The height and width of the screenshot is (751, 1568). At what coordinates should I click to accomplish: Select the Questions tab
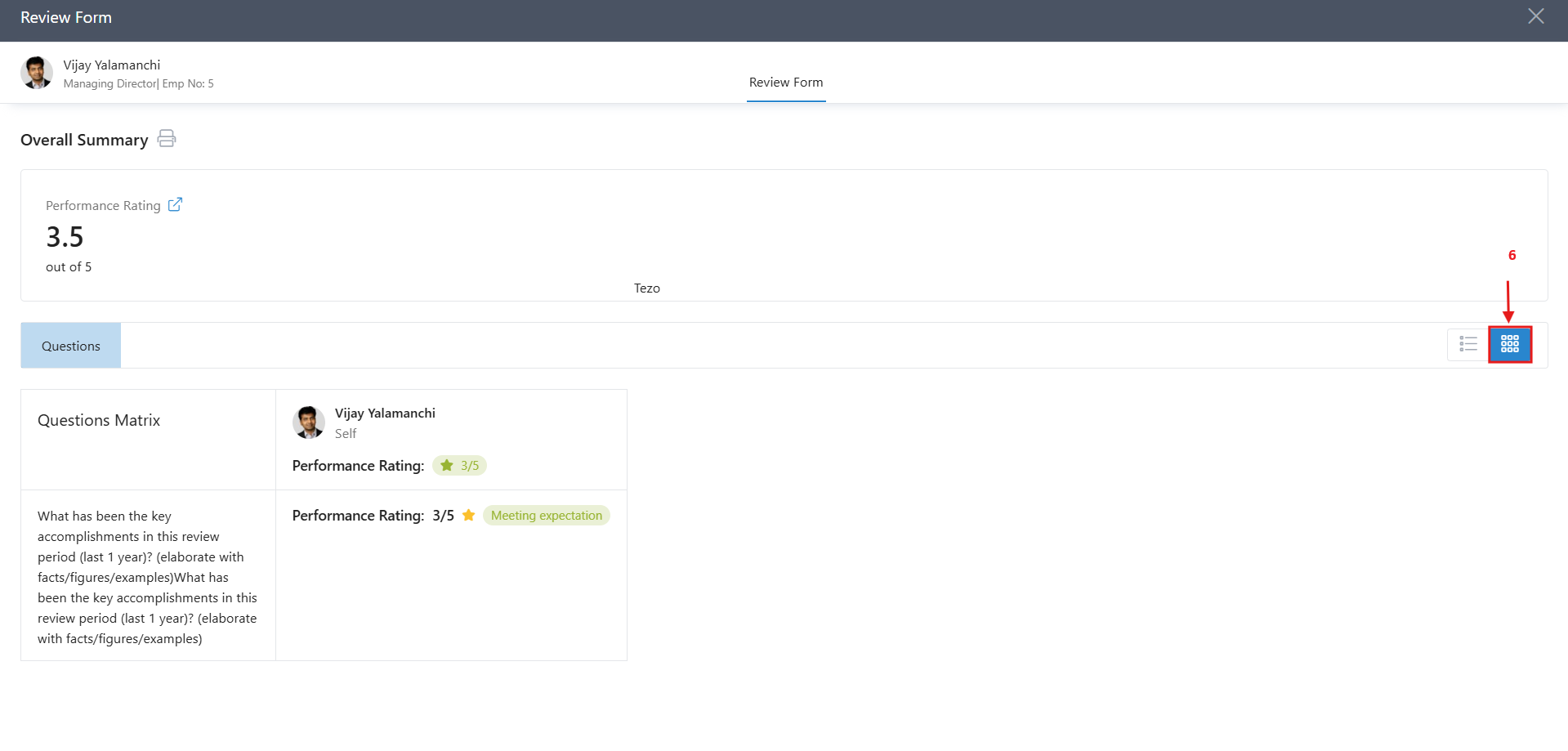coord(70,345)
